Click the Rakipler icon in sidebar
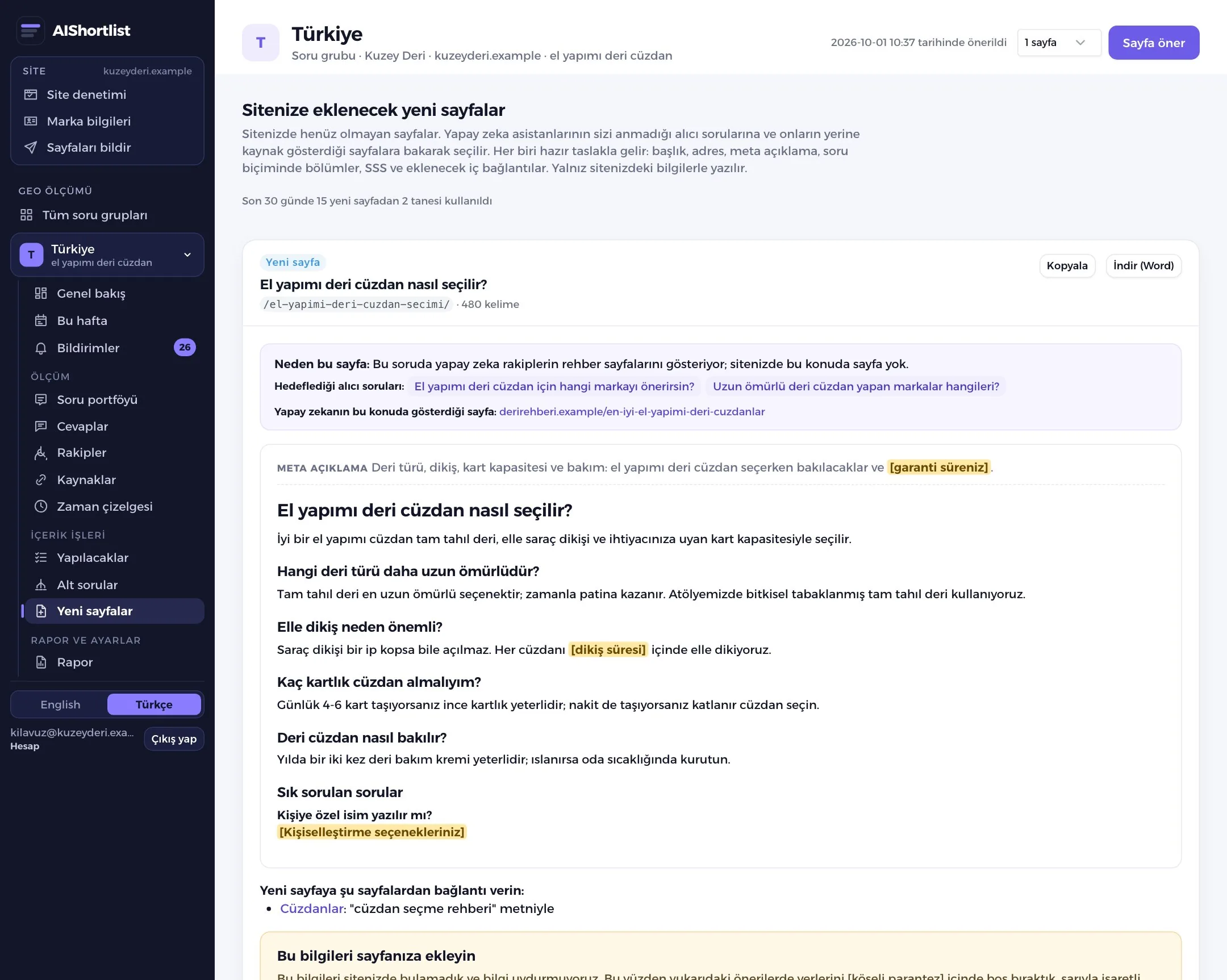The width and height of the screenshot is (1227, 980). coord(41,453)
